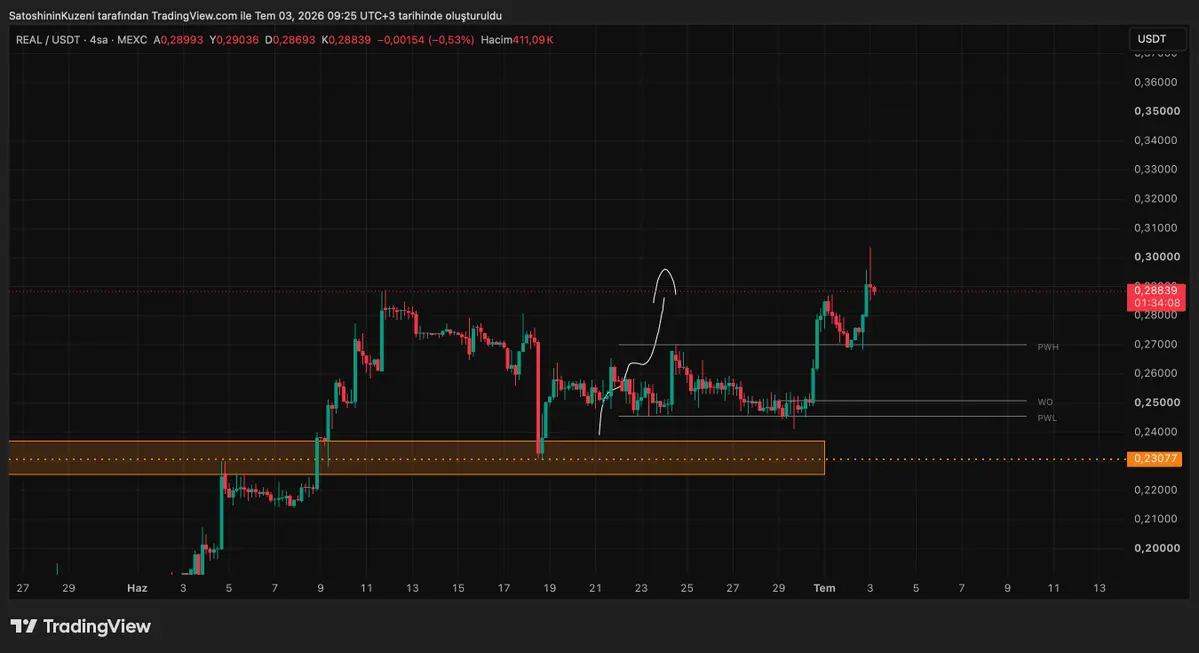Screen dimensions: 1199x653
Task: Click the countdown timer 01:34:08
Action: click(x=1156, y=303)
